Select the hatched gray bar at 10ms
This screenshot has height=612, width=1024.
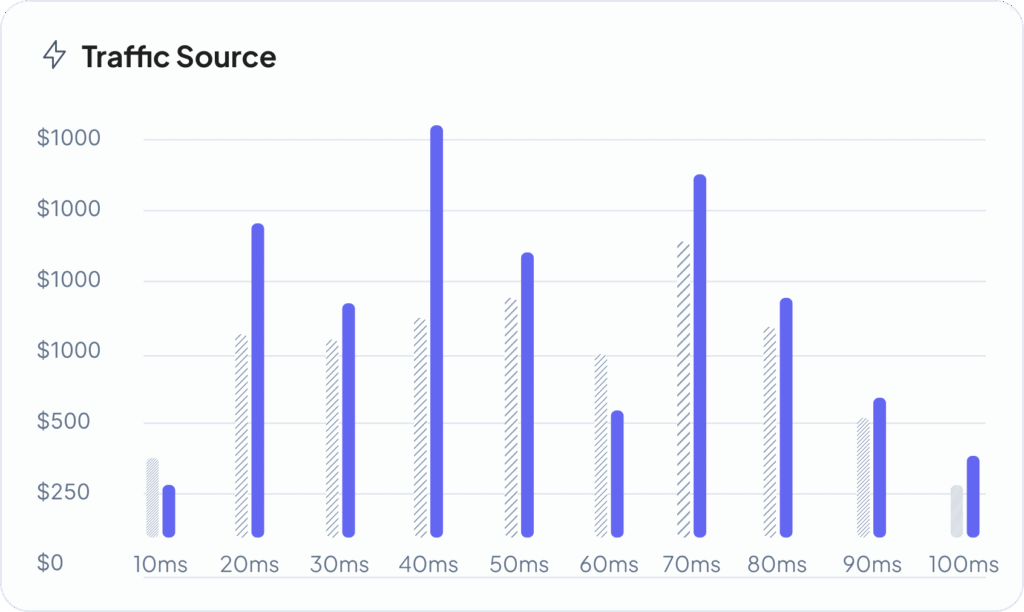(152, 496)
